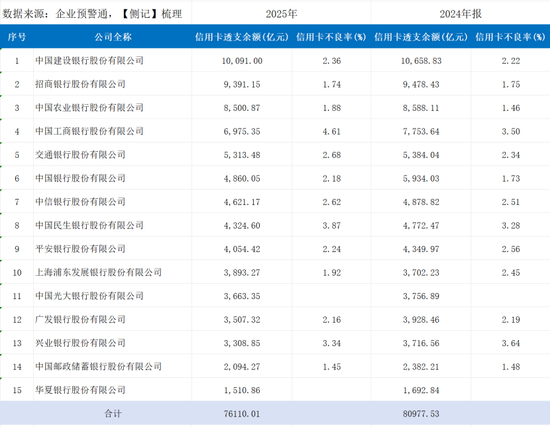The height and width of the screenshot is (427, 550).
Task: Select the 2.36 bad-loan rate cell
Action: [332, 61]
